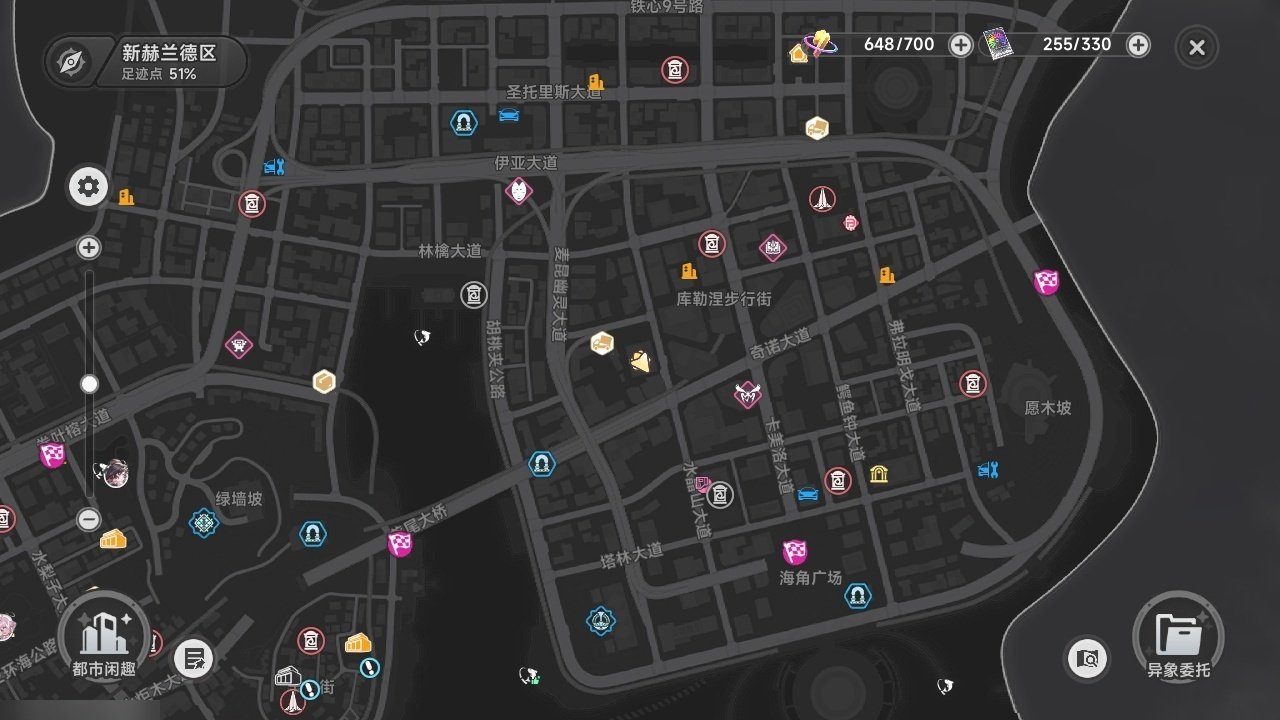Zoom in with the plus button
The image size is (1280, 720).
point(89,248)
